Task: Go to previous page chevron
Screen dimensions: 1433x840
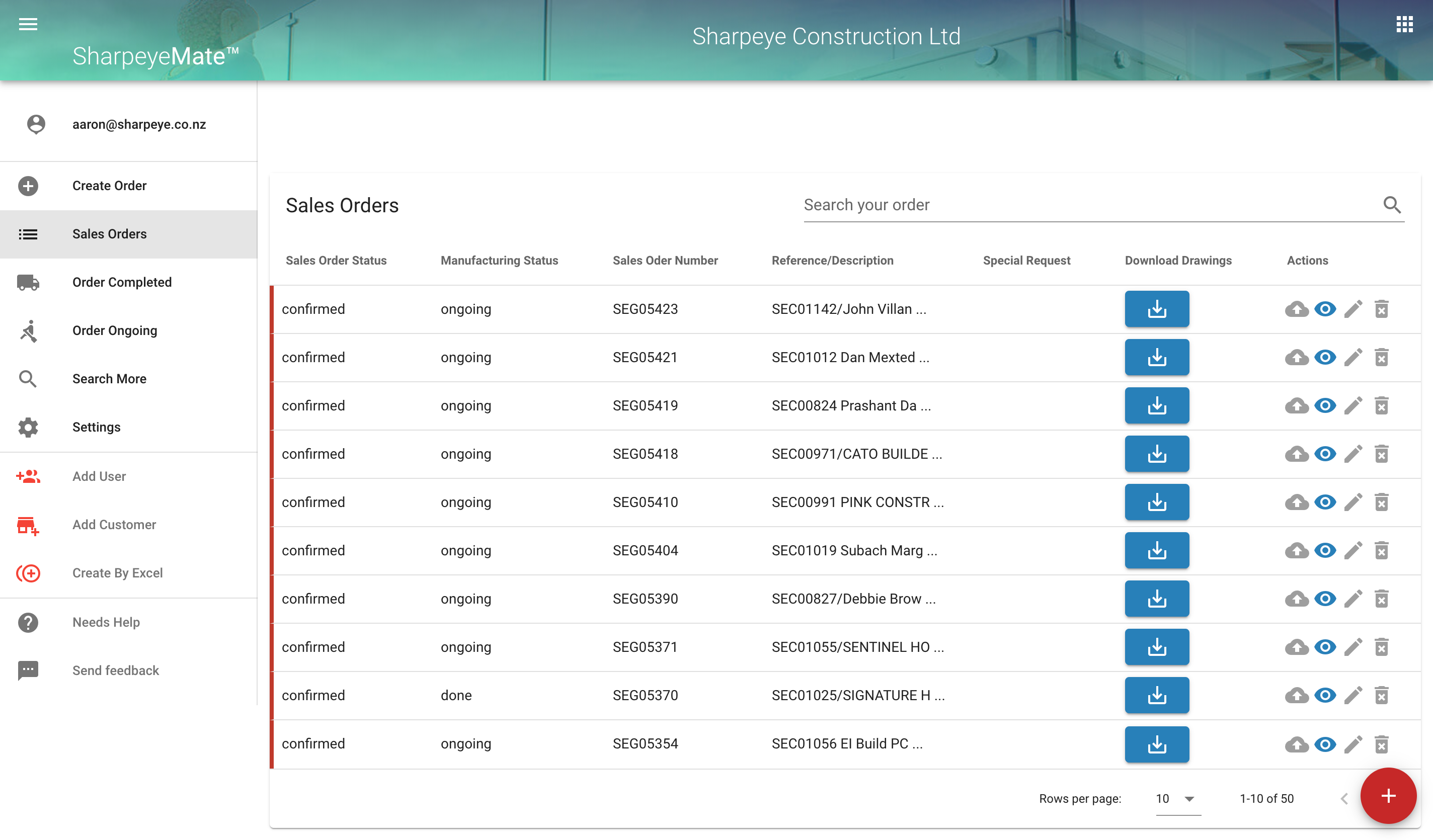Action: tap(1344, 799)
